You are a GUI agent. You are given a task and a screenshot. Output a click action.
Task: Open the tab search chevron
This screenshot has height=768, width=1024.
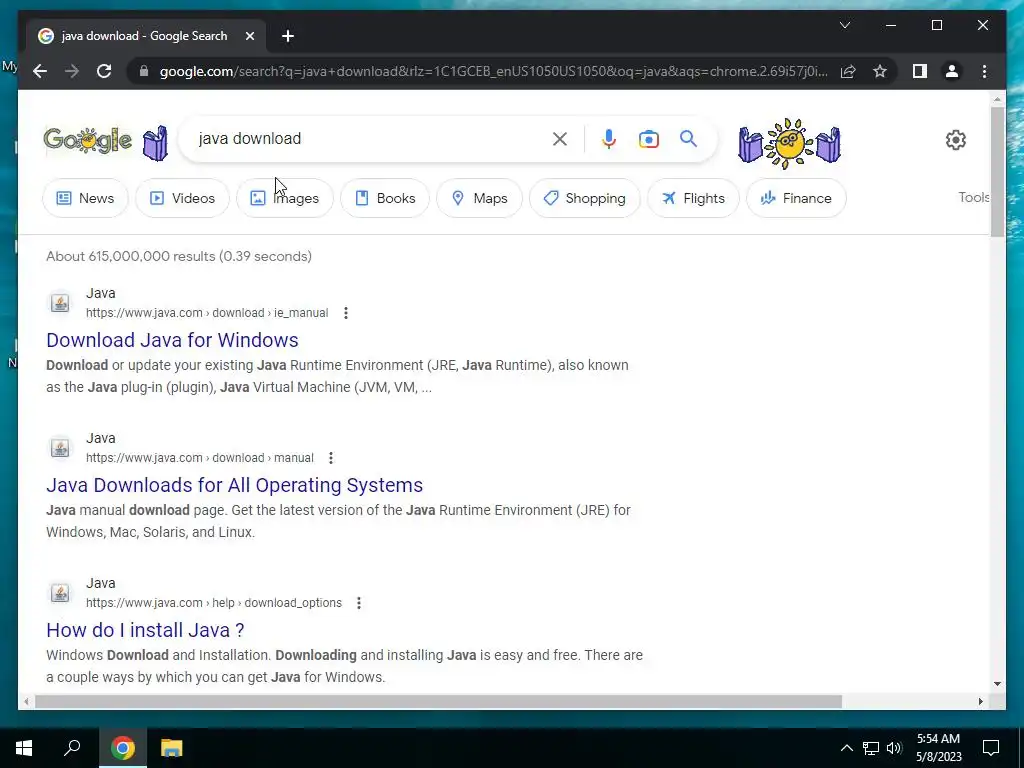tap(844, 25)
